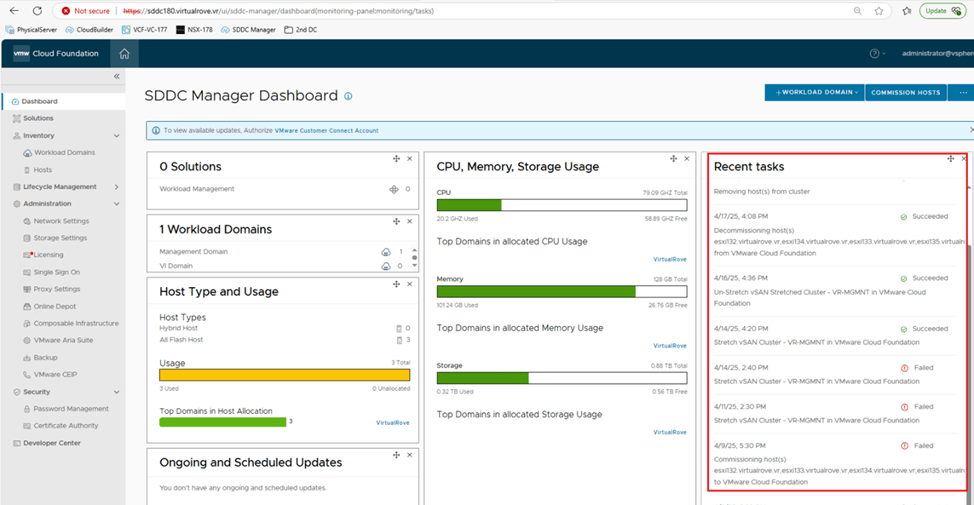Click info icon next to SDDC Manager Dashboard
The width and height of the screenshot is (974, 505).
click(x=348, y=97)
